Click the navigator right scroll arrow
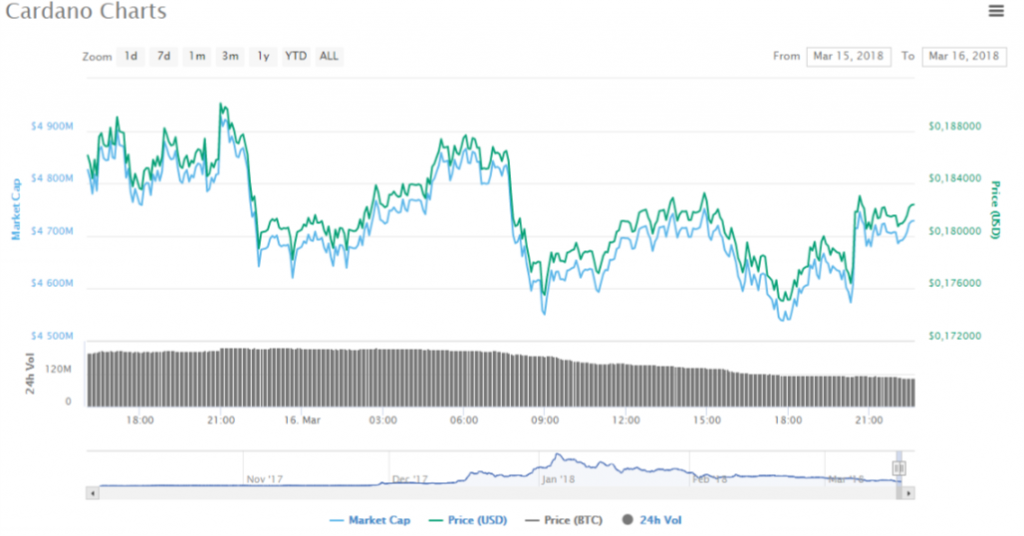 (x=908, y=494)
